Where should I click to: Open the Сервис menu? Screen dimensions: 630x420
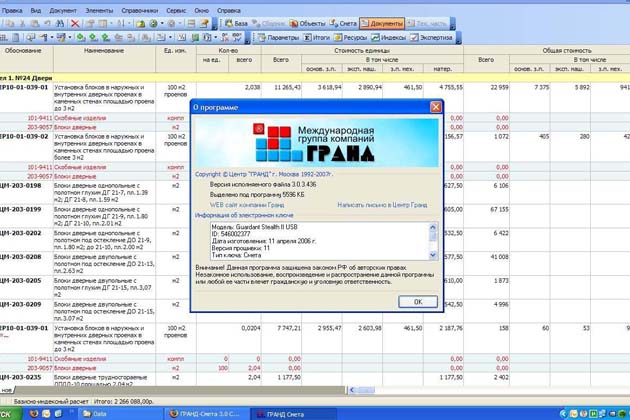175,7
